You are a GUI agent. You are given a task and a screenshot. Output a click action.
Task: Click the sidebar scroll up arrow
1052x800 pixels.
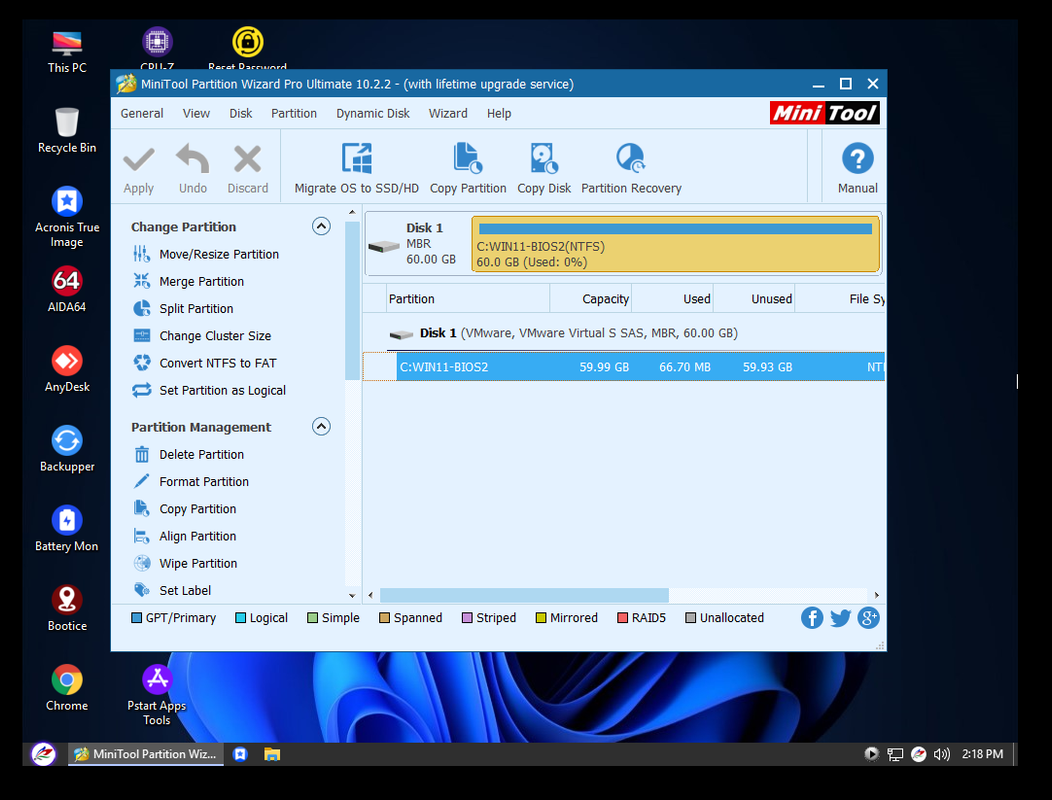coord(352,213)
